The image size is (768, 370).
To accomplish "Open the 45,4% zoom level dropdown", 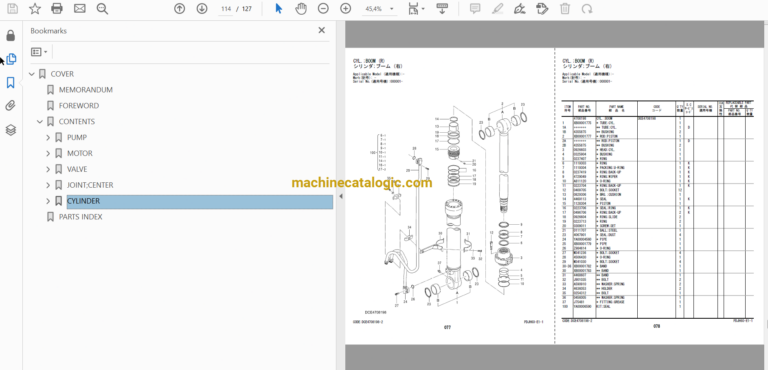I will 379,9.
